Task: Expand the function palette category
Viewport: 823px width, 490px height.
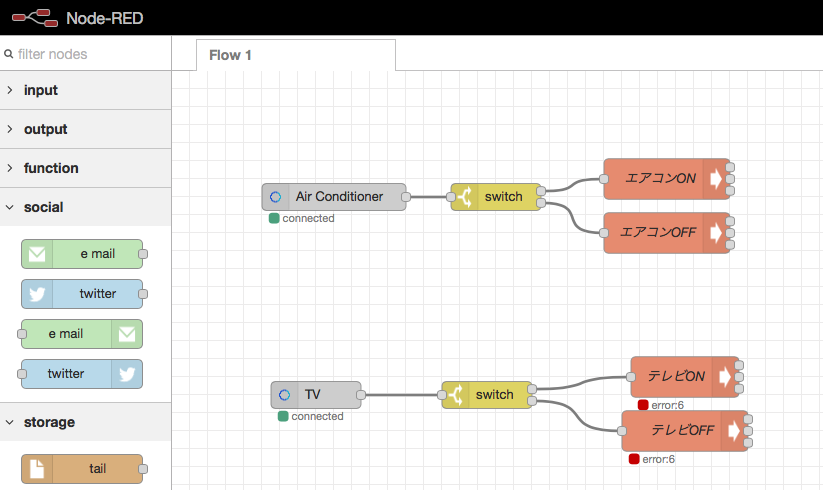Action: click(x=86, y=168)
